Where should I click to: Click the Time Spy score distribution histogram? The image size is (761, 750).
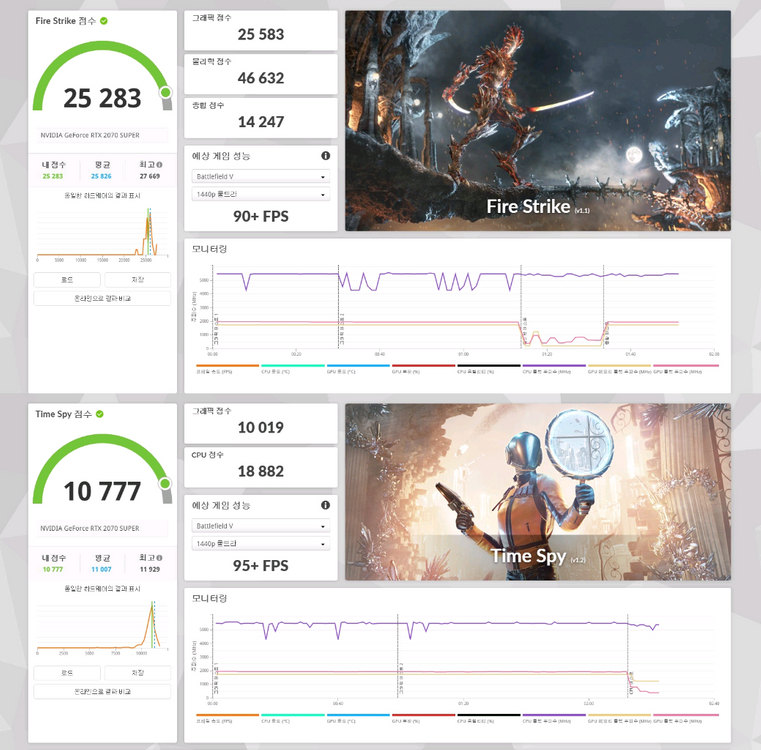click(x=102, y=628)
